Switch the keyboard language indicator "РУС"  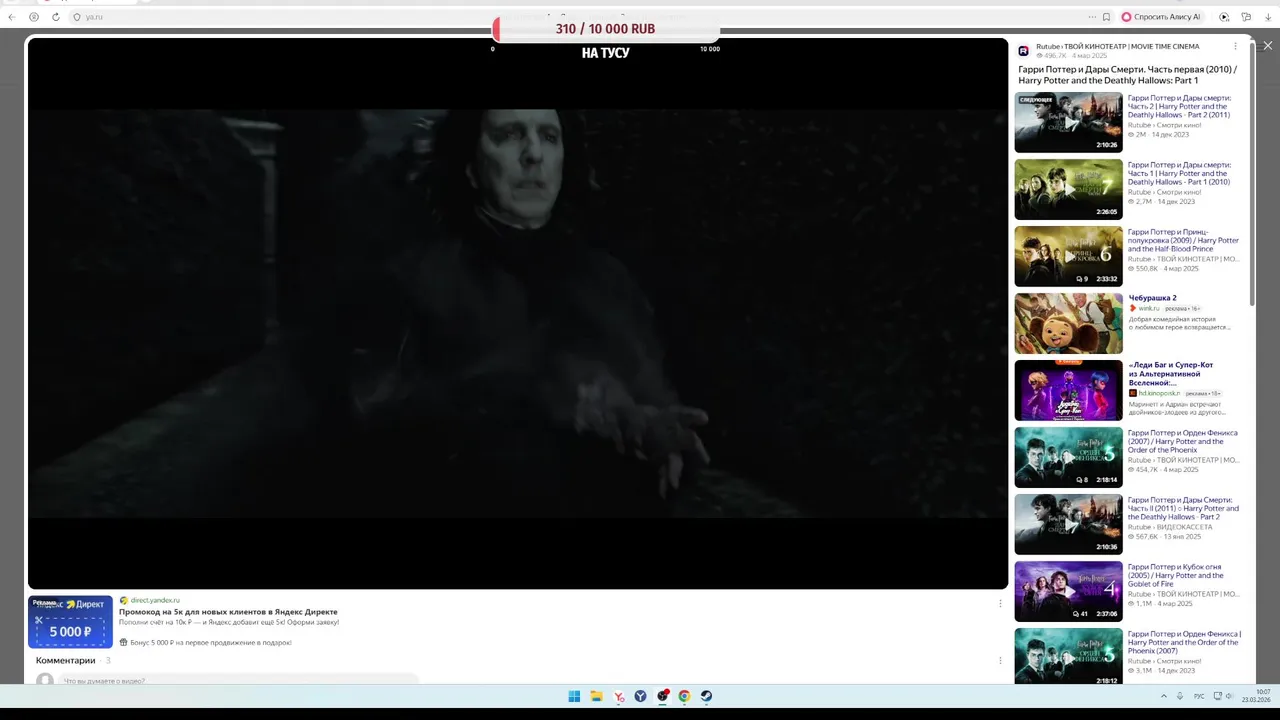coord(1199,696)
